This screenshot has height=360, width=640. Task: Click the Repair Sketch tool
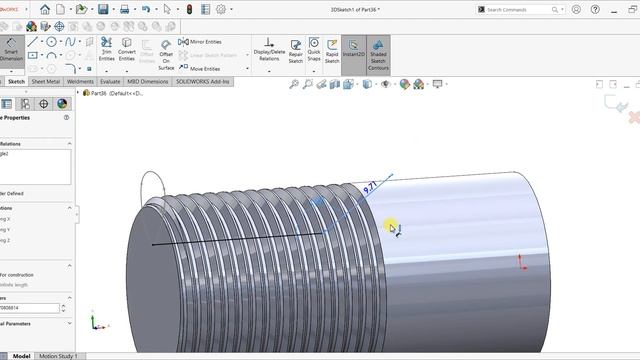coord(296,51)
